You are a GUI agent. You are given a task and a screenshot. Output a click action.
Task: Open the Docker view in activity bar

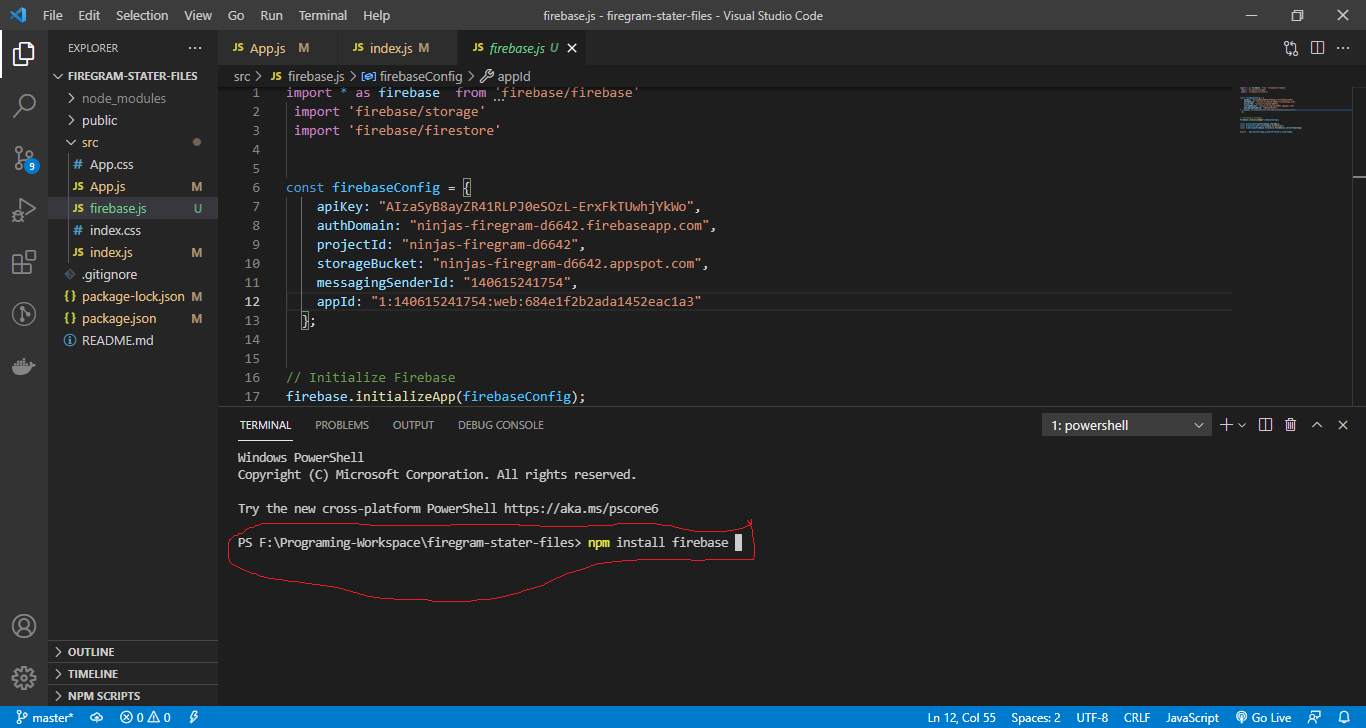tap(24, 366)
